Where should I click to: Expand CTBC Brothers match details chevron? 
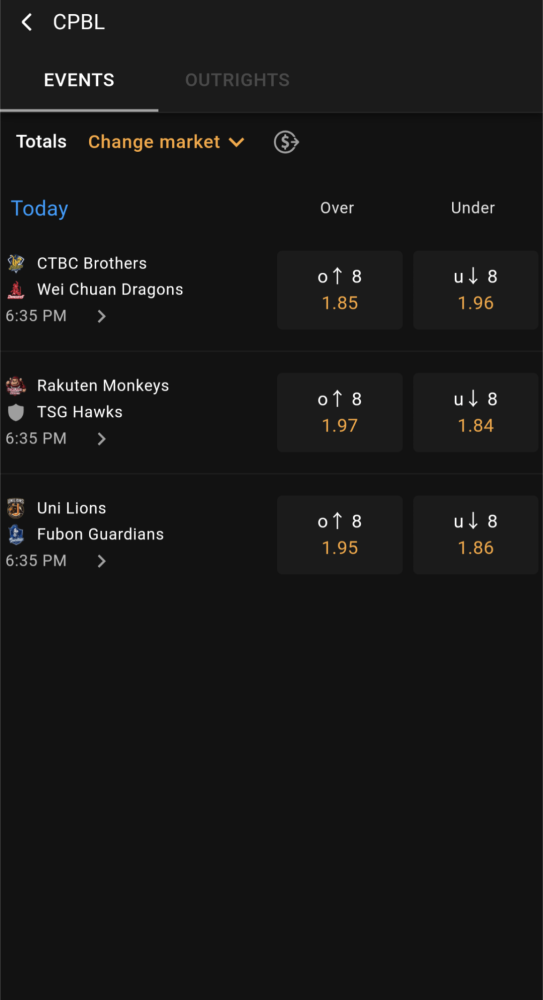click(101, 316)
